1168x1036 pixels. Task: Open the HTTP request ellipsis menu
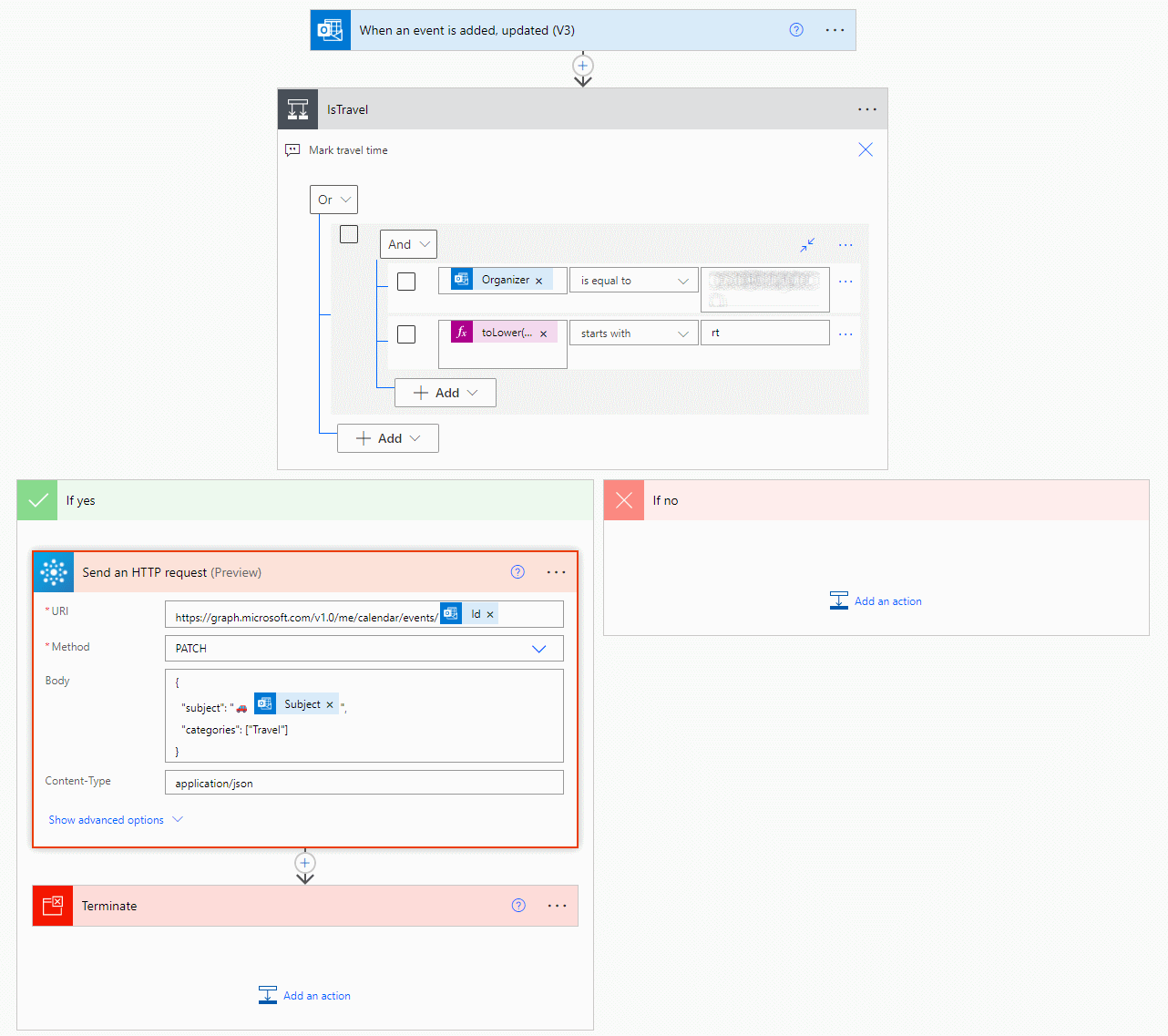pyautogui.click(x=557, y=572)
